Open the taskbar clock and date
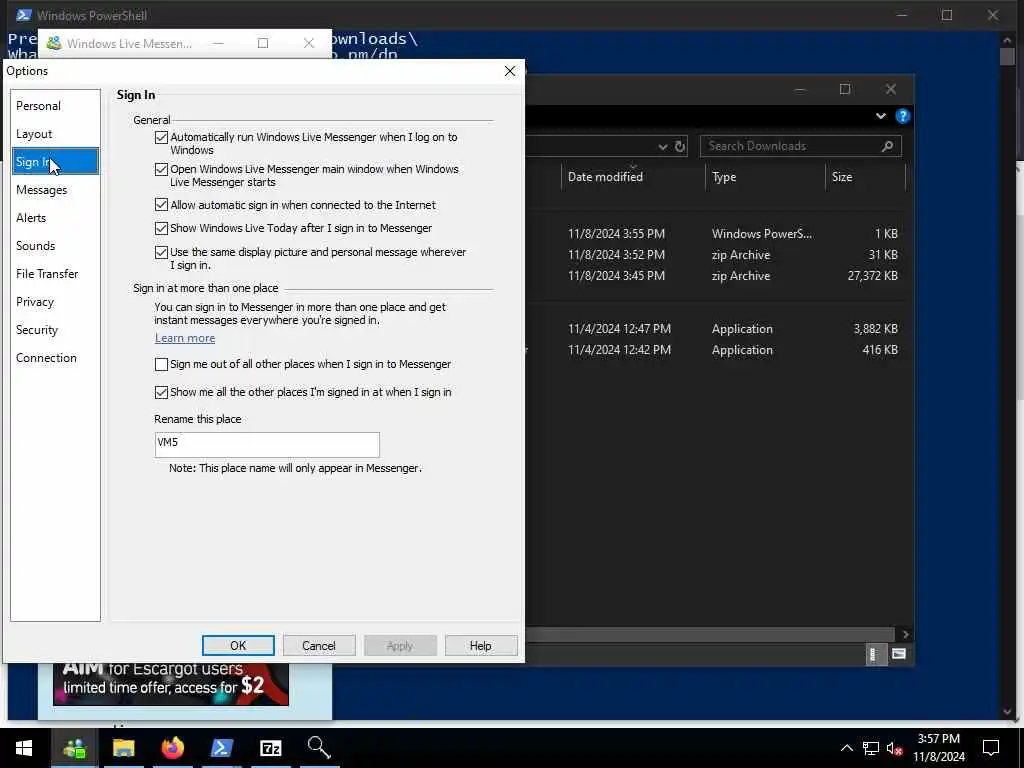This screenshot has width=1024, height=768. click(x=939, y=748)
